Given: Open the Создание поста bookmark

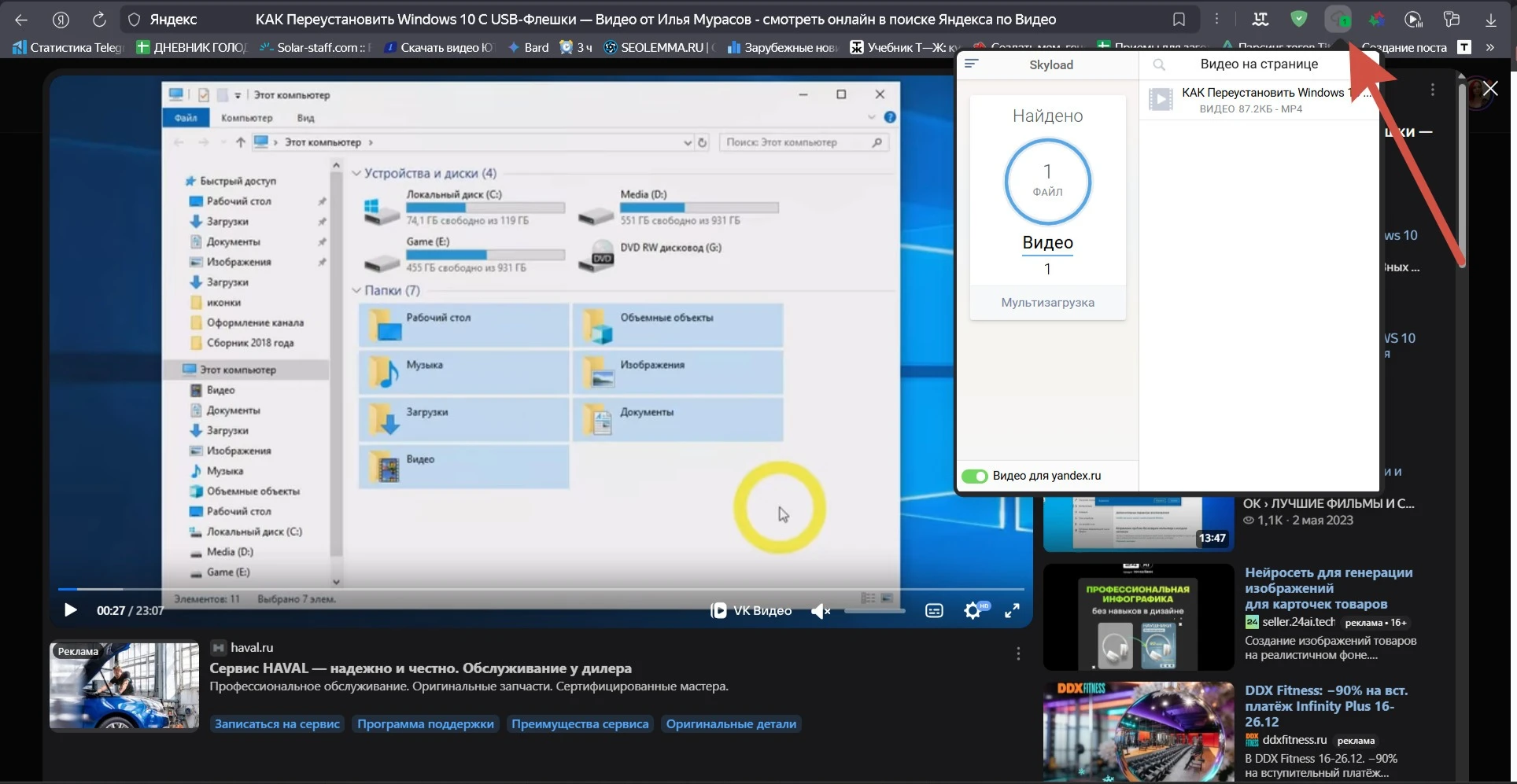Looking at the screenshot, I should [1404, 47].
